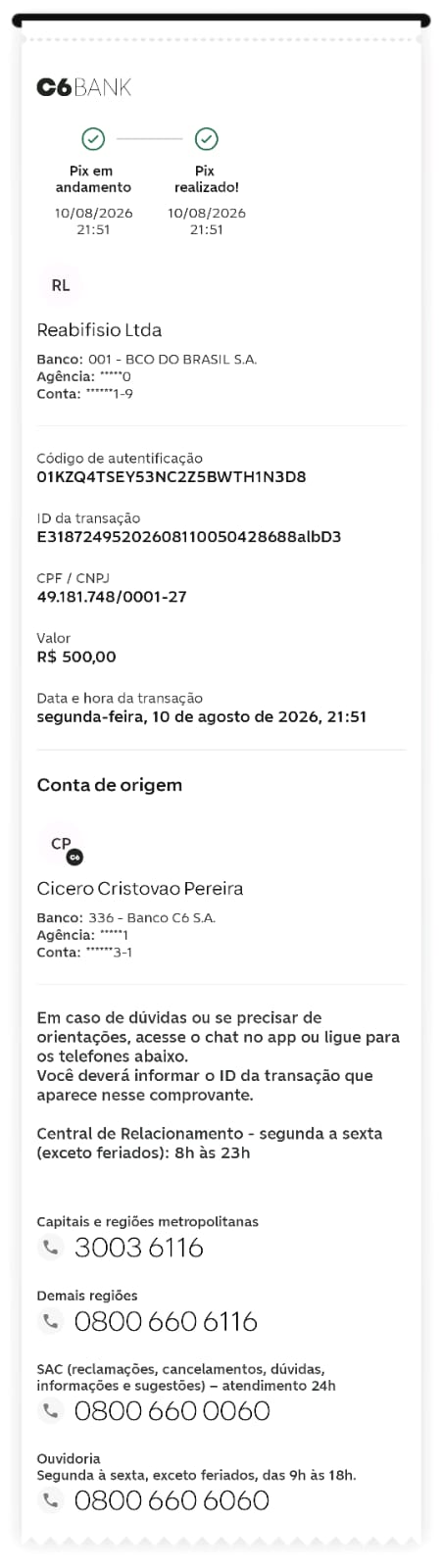
Task: Click the phone icon beside 0800 660 6116
Action: [50, 1321]
